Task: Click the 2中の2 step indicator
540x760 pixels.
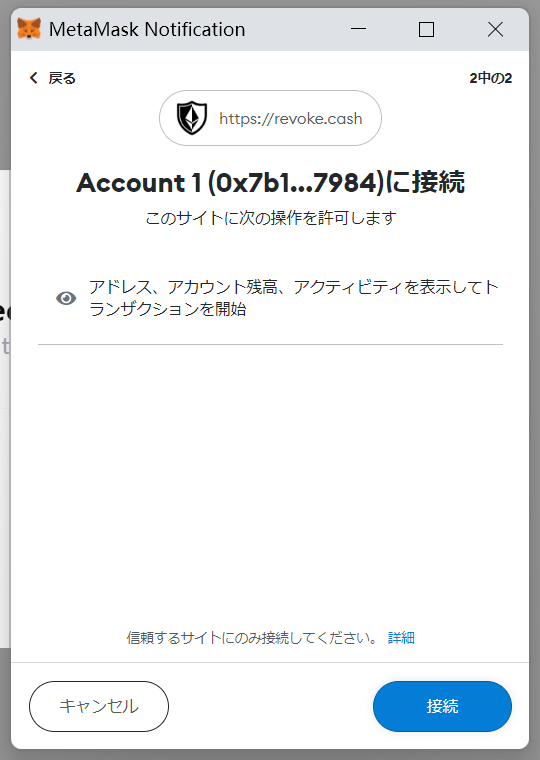Action: coord(491,78)
